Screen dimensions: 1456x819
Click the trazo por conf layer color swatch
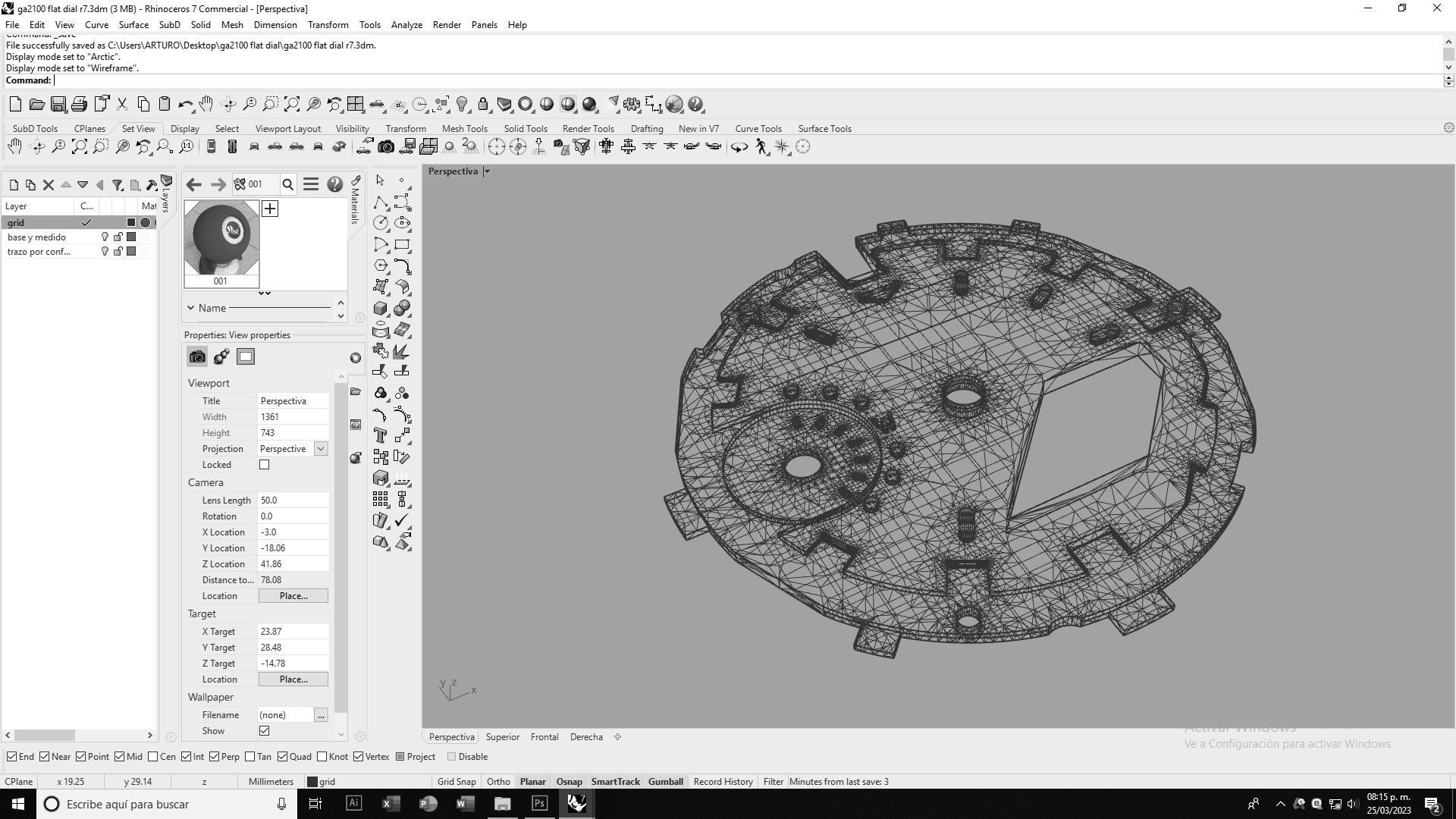point(131,252)
